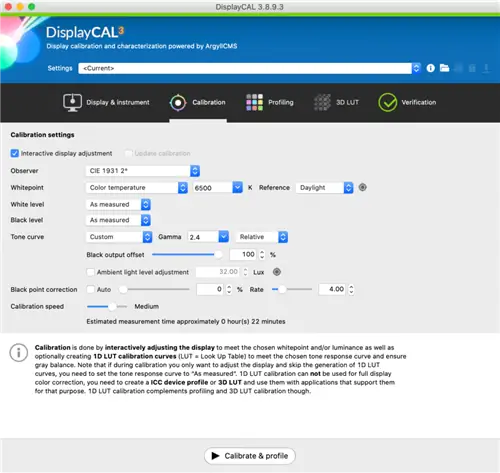The image size is (500, 473).
Task: Expand the 6500 K temperature combo box
Action: 237,188
